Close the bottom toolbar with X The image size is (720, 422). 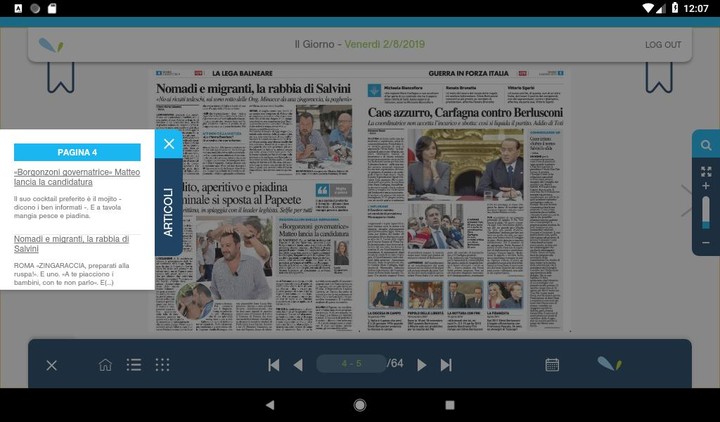click(x=51, y=365)
